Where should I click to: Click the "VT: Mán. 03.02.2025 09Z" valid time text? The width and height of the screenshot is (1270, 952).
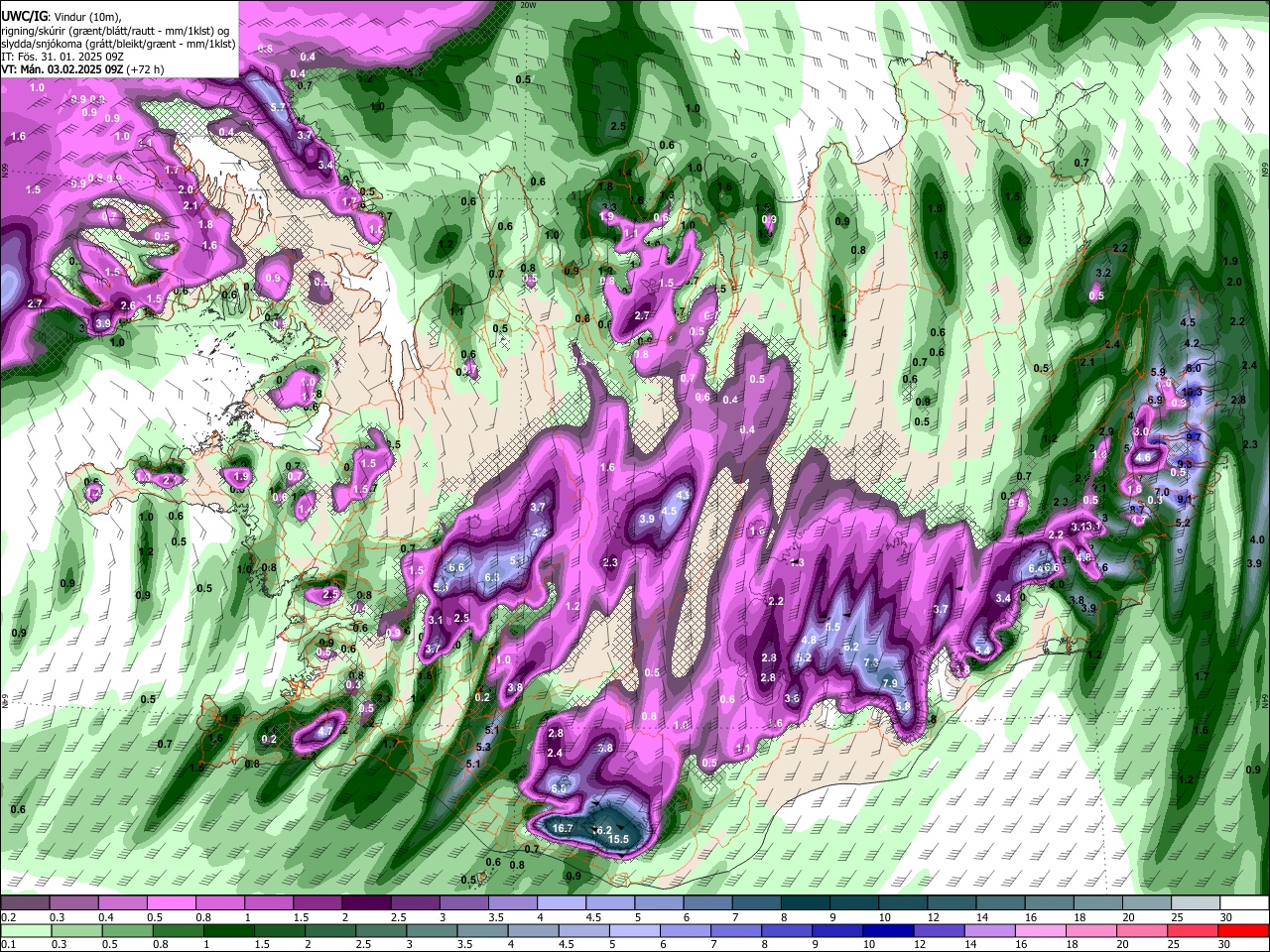62,69
